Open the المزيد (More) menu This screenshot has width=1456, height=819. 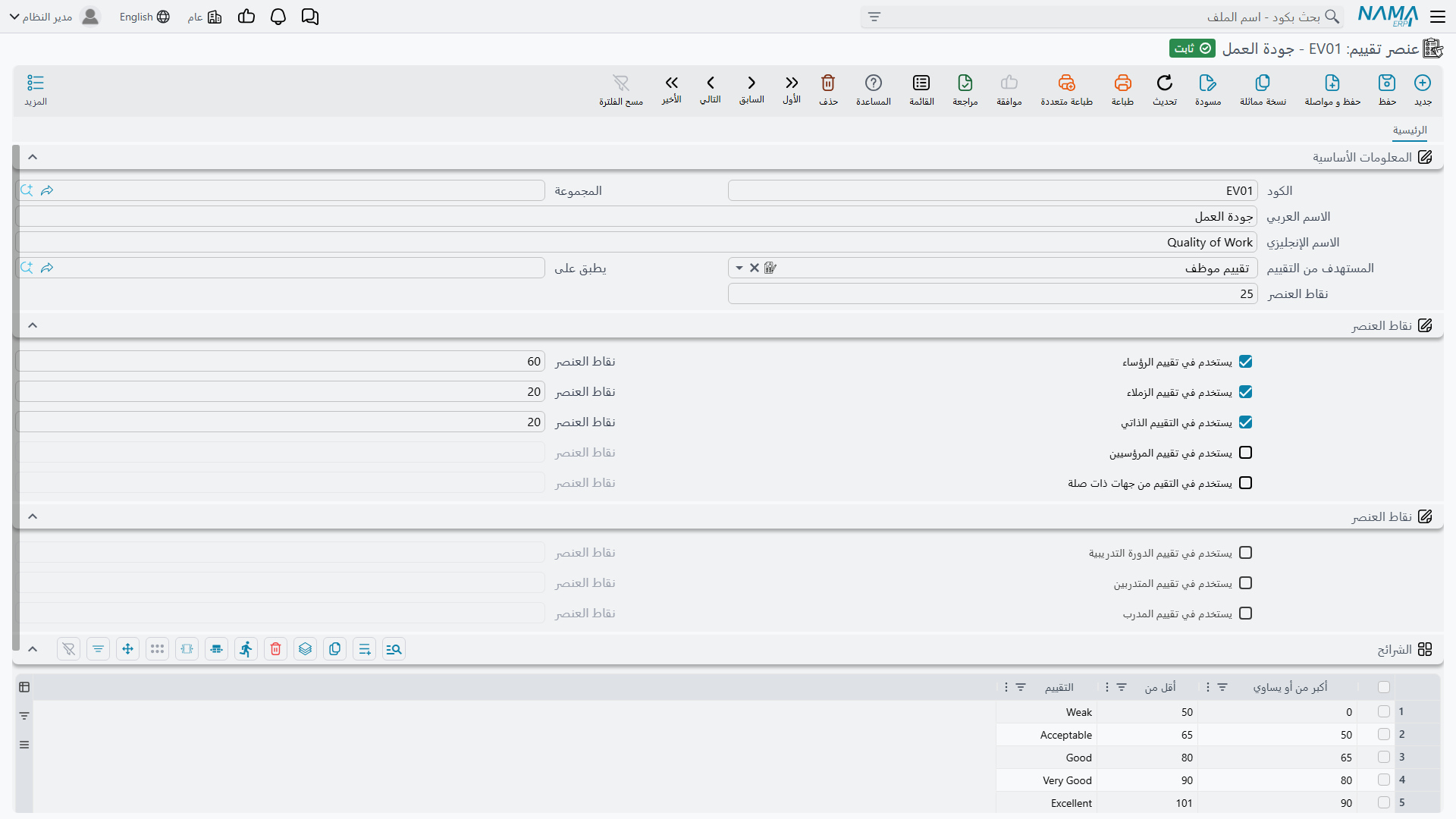click(36, 89)
